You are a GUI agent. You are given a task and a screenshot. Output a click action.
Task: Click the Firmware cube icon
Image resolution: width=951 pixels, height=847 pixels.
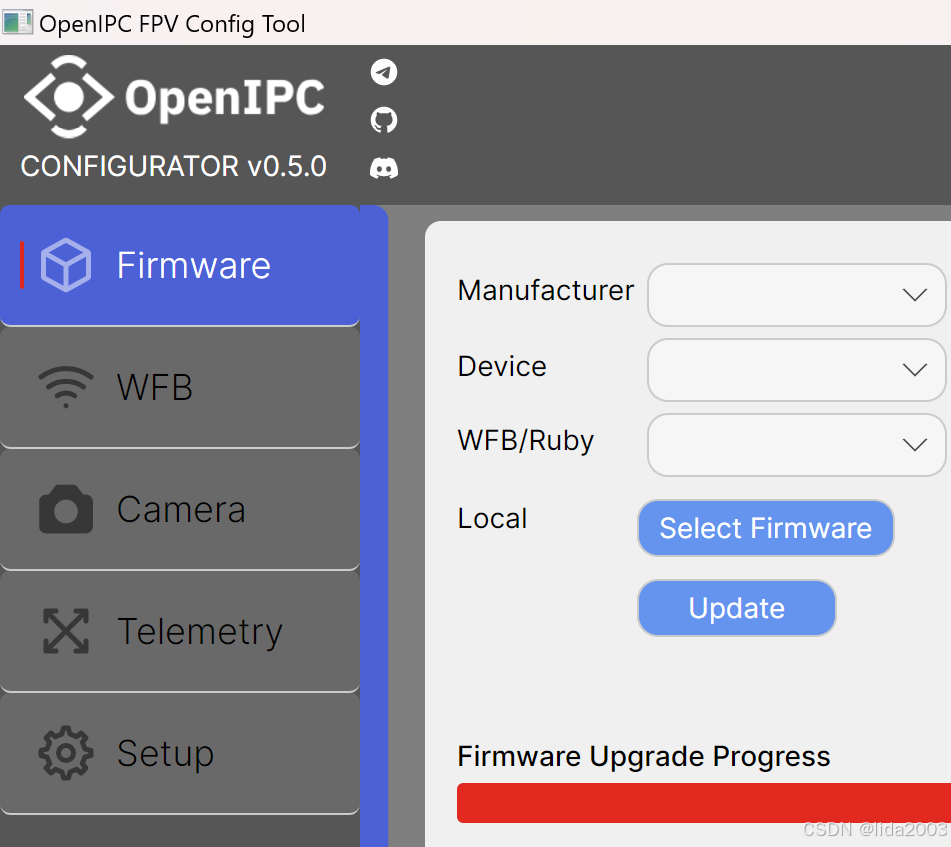tap(66, 265)
